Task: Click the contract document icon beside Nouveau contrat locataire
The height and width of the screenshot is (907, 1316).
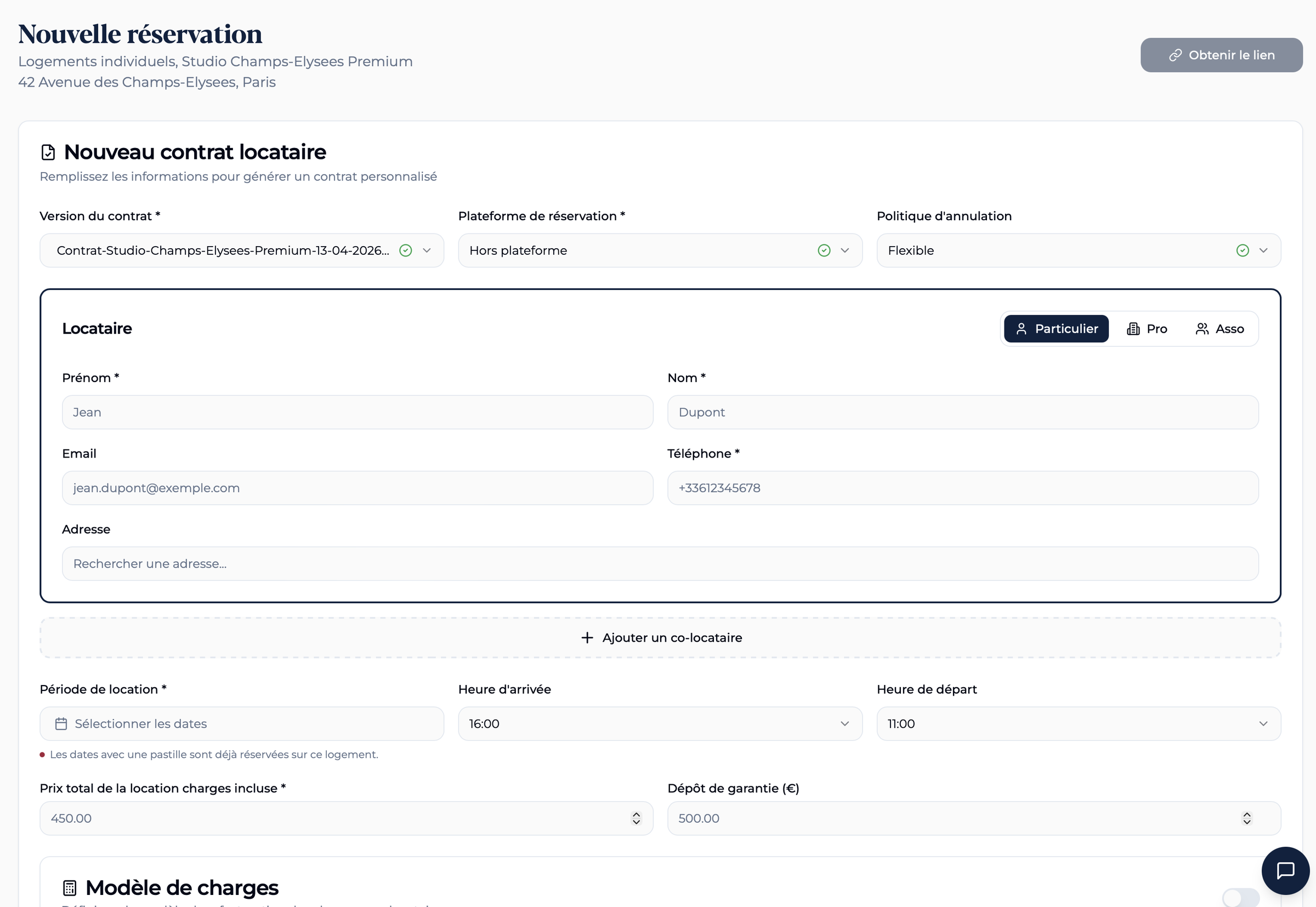Action: coord(48,152)
